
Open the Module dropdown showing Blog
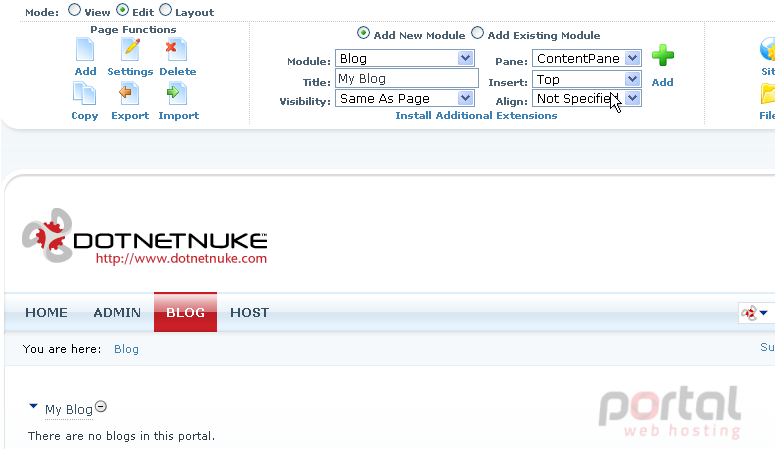[405, 58]
